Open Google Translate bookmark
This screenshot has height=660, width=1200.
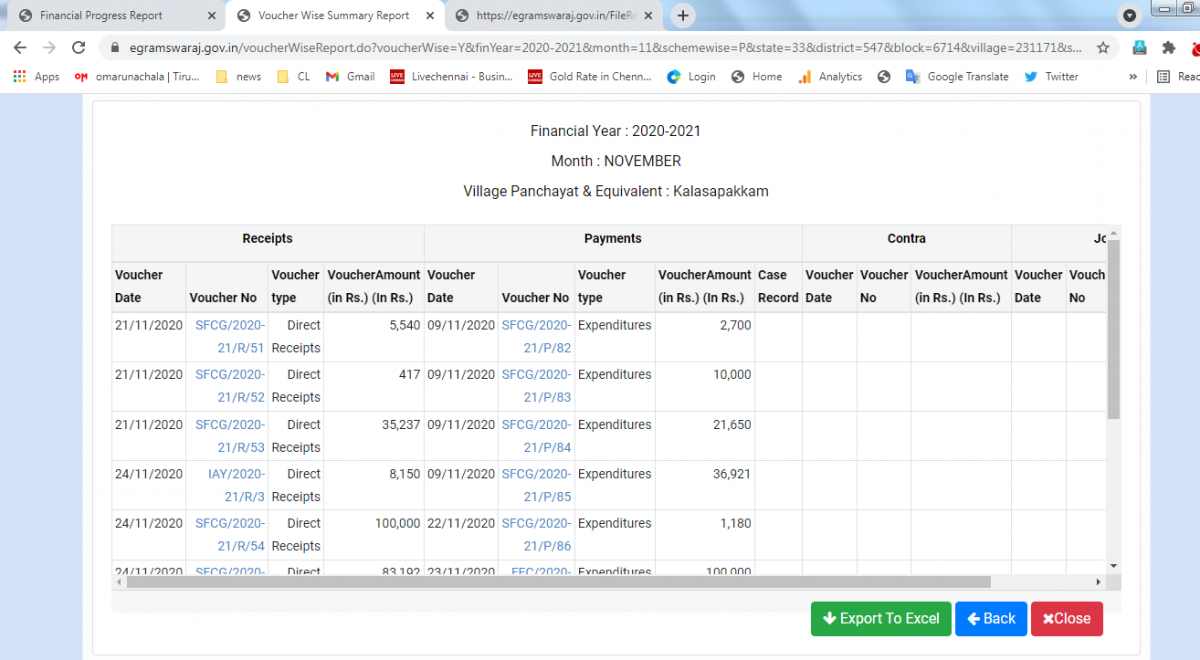[x=957, y=76]
